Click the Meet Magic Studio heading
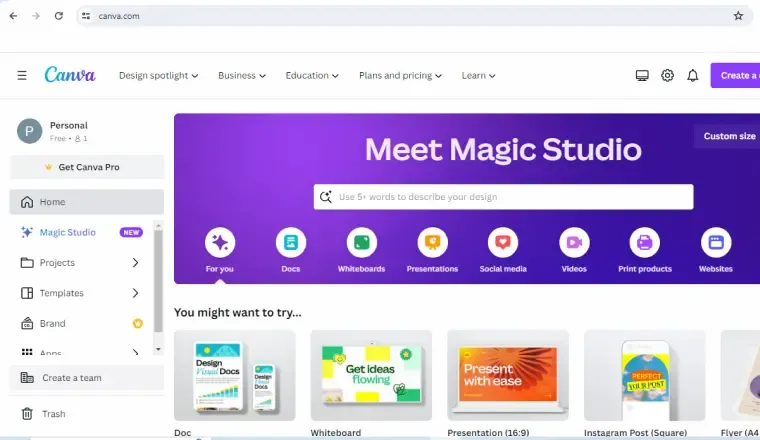Image resolution: width=760 pixels, height=440 pixels. (503, 149)
